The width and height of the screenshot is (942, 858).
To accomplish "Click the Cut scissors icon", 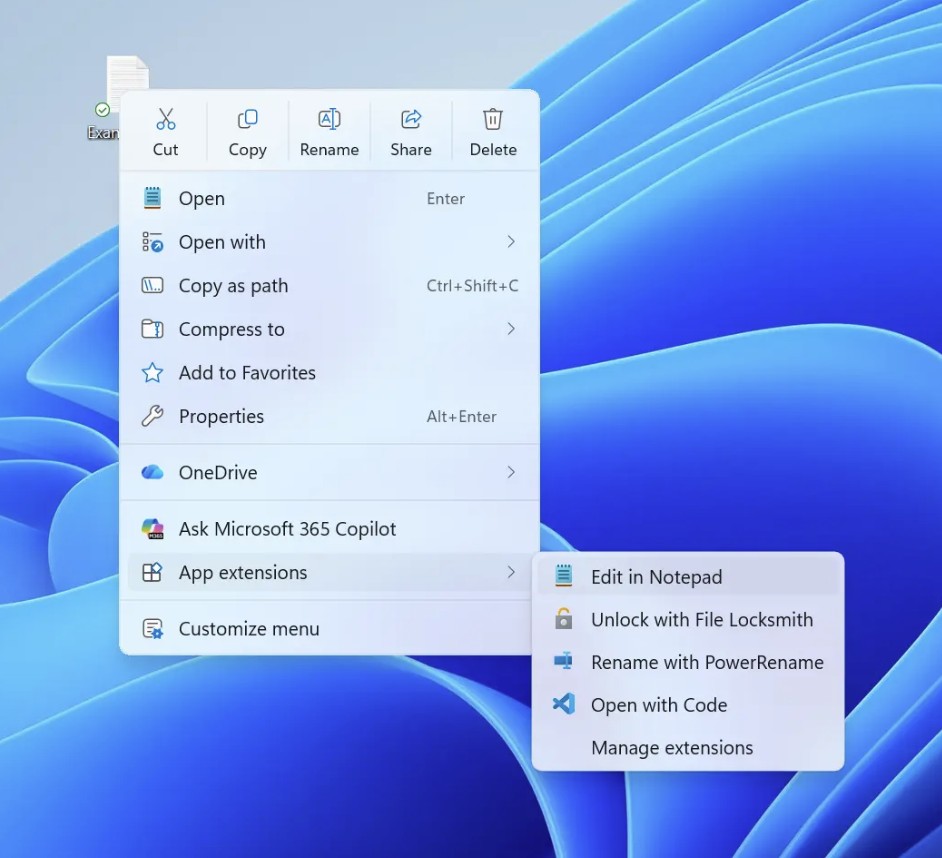I will pos(165,119).
